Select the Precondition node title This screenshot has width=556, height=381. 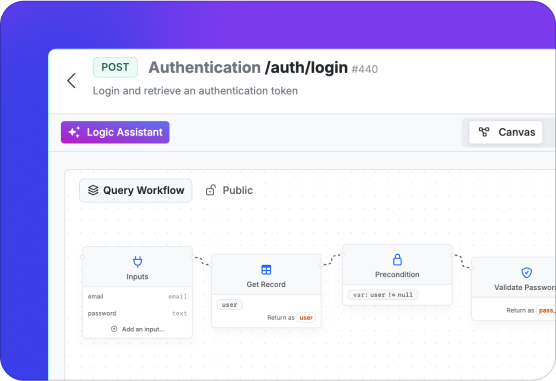point(397,275)
